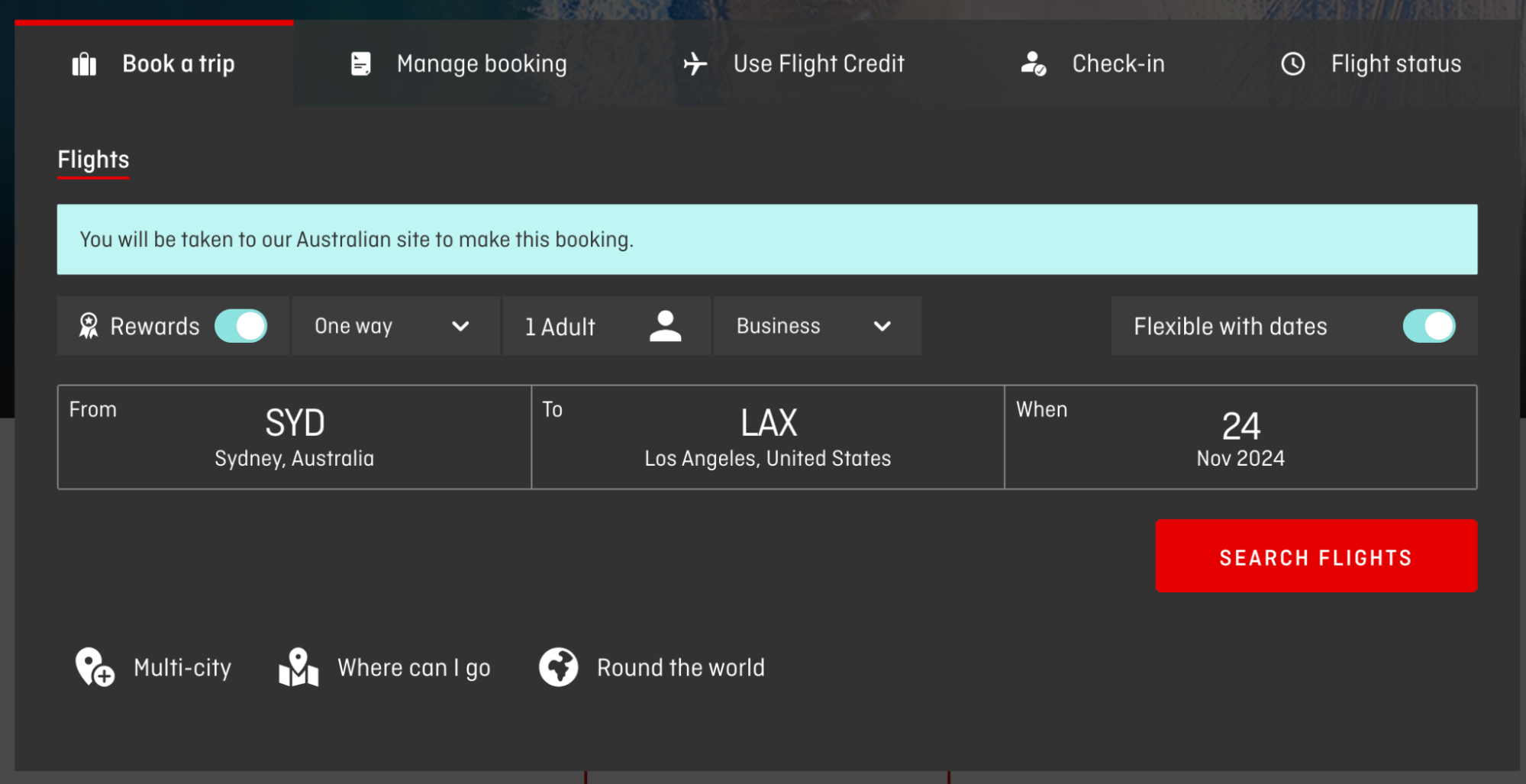
Task: Click the briefcase icon on Book a trip tab
Action: click(84, 63)
